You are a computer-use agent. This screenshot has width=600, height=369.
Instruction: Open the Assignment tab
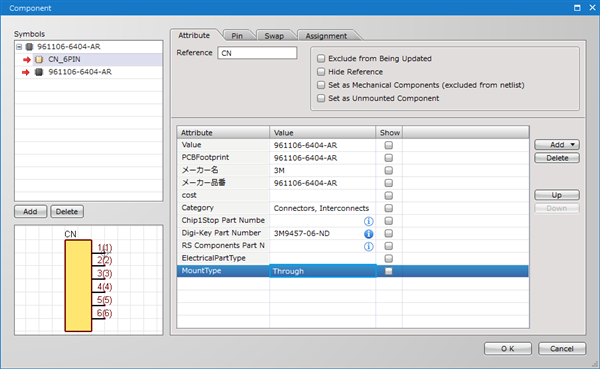click(x=326, y=36)
